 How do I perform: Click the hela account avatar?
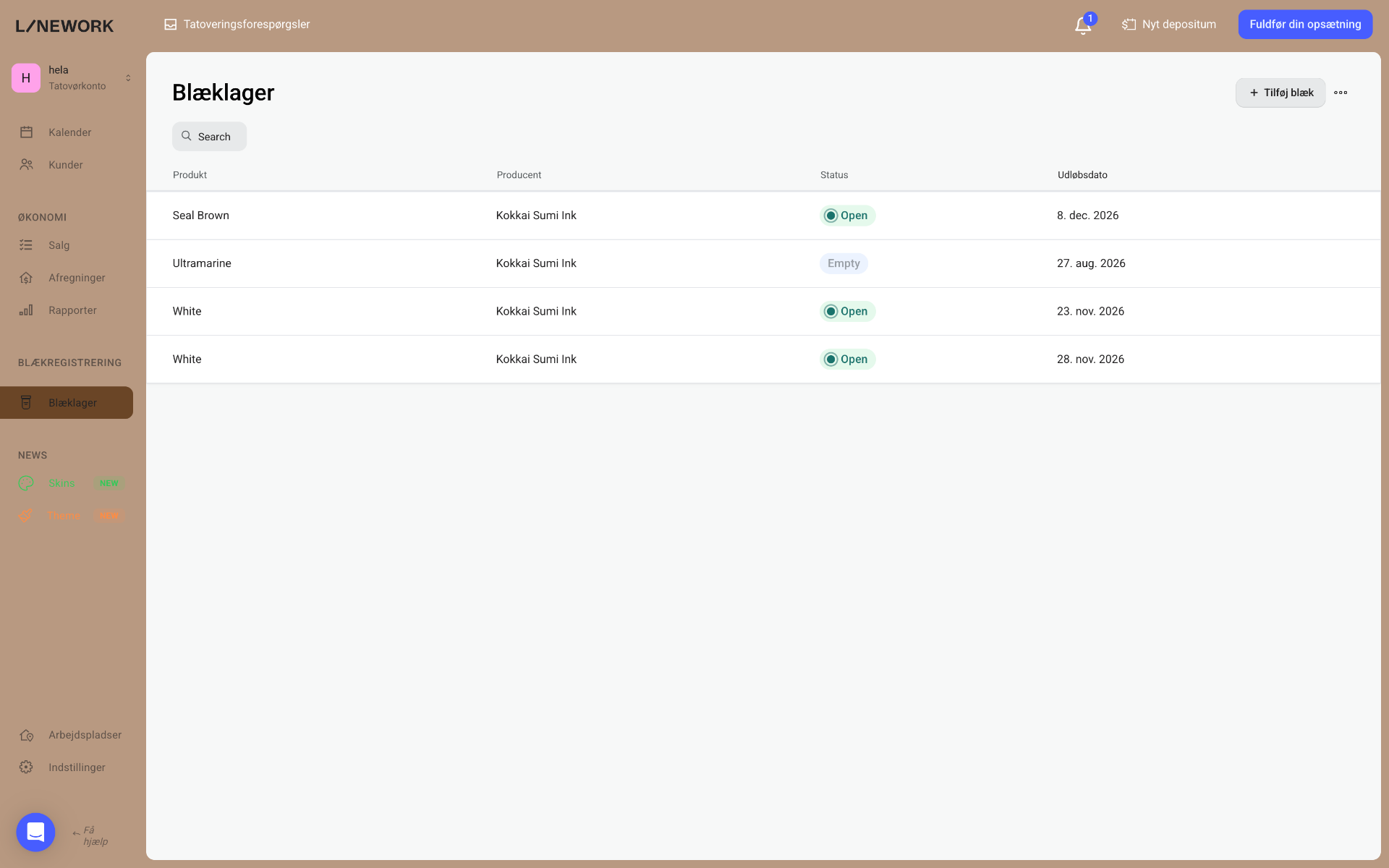[26, 78]
